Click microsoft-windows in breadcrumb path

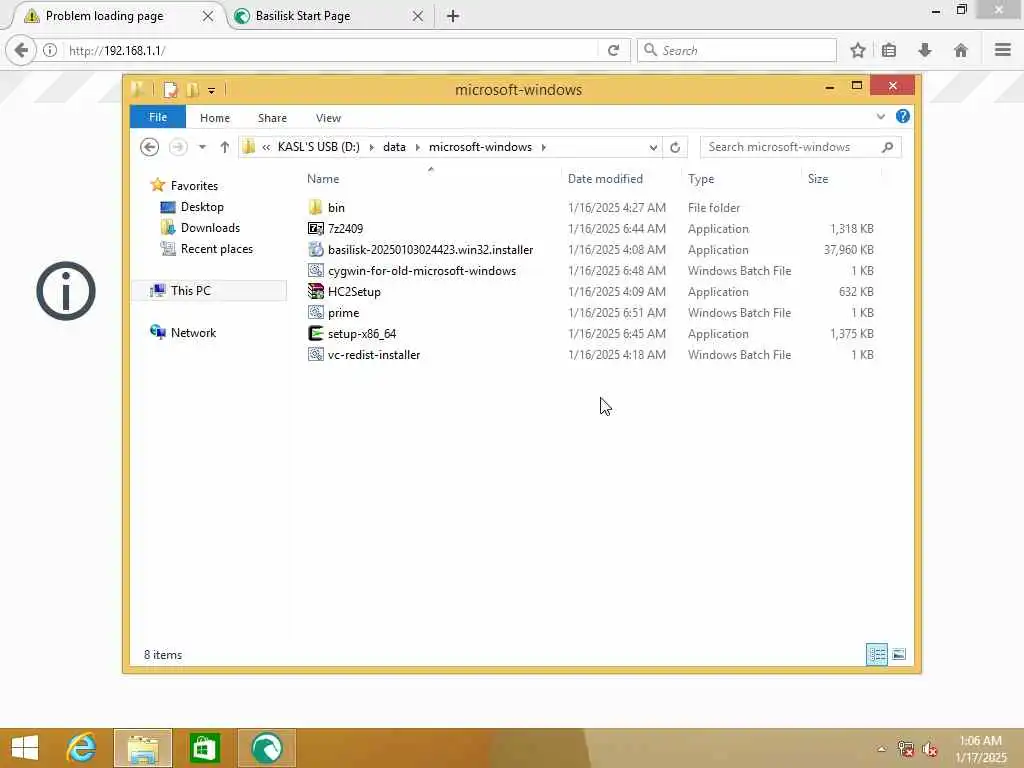tap(480, 147)
